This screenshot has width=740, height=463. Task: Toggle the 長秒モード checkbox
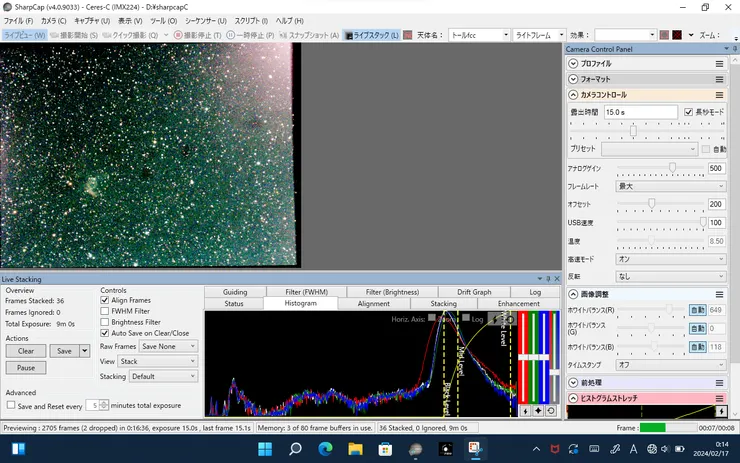pos(687,112)
